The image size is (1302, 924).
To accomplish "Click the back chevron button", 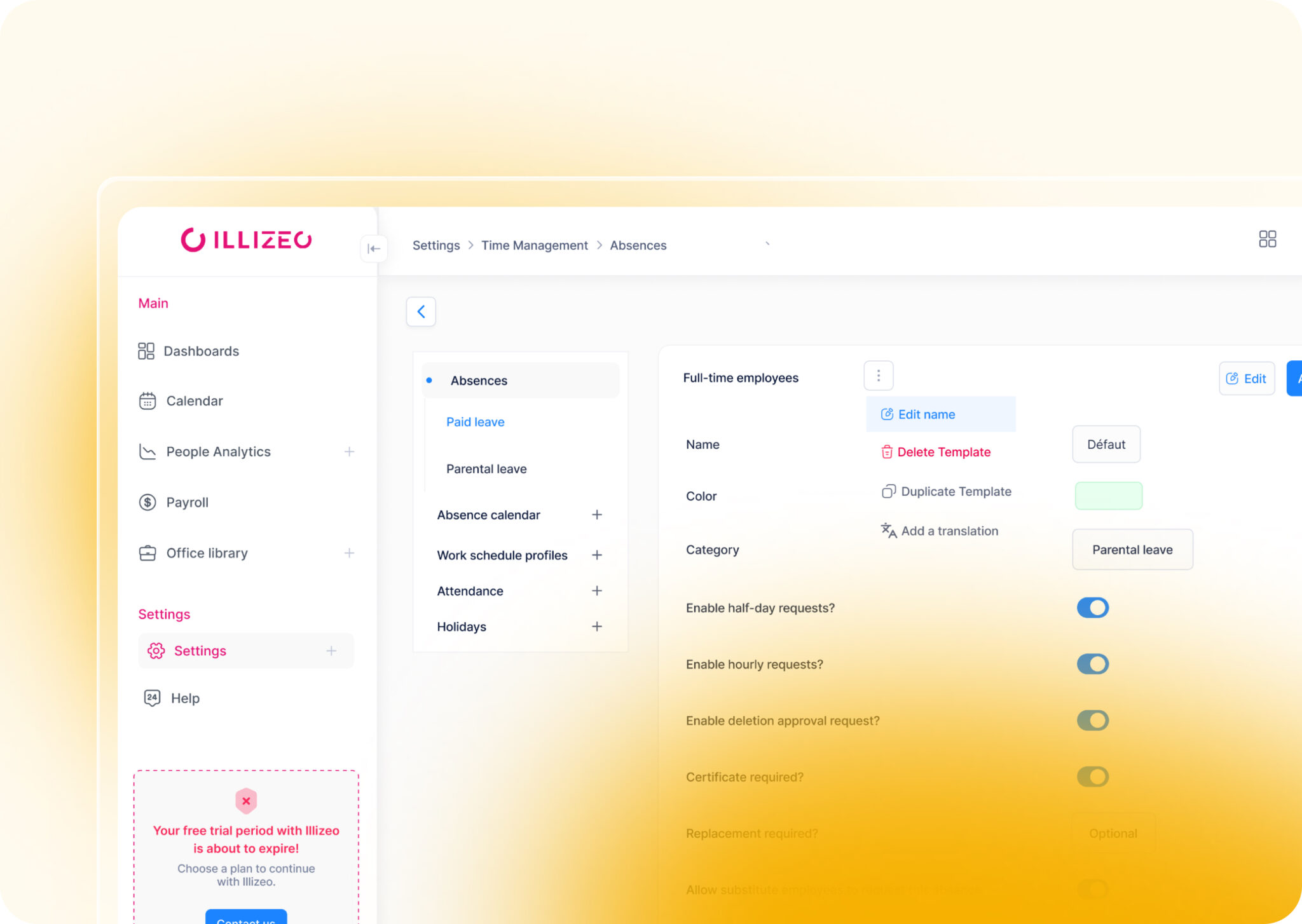I will coord(421,311).
